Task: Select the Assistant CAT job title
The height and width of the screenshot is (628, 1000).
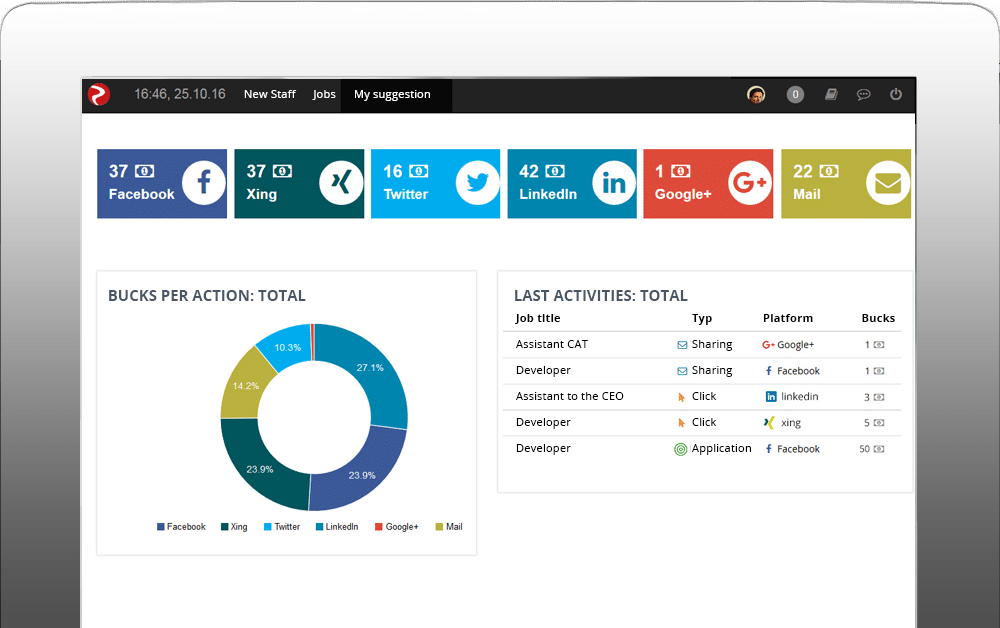Action: pyautogui.click(x=552, y=344)
